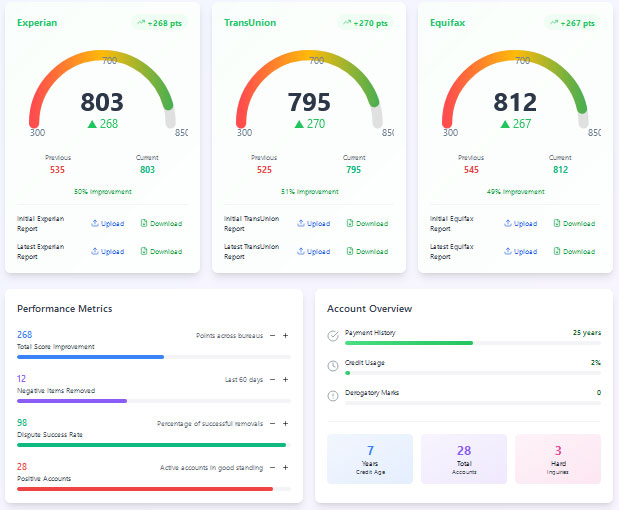The width and height of the screenshot is (619, 510).
Task: Increase Negative Items Removed with plus
Action: coord(285,379)
